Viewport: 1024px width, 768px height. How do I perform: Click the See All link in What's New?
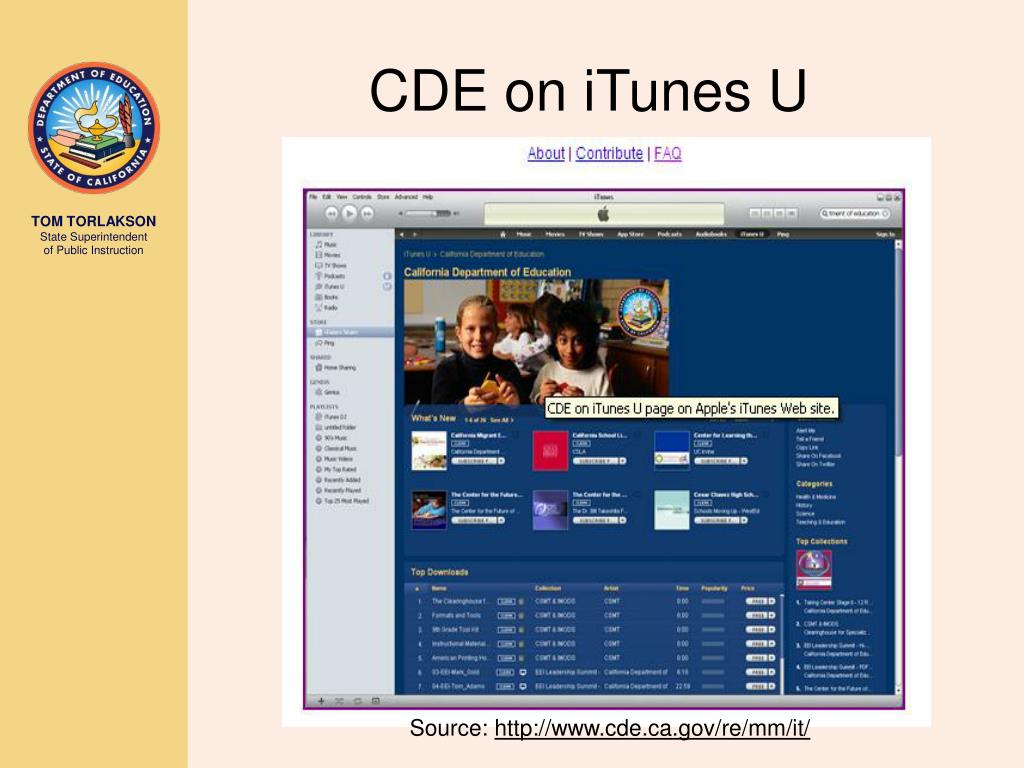pyautogui.click(x=501, y=419)
